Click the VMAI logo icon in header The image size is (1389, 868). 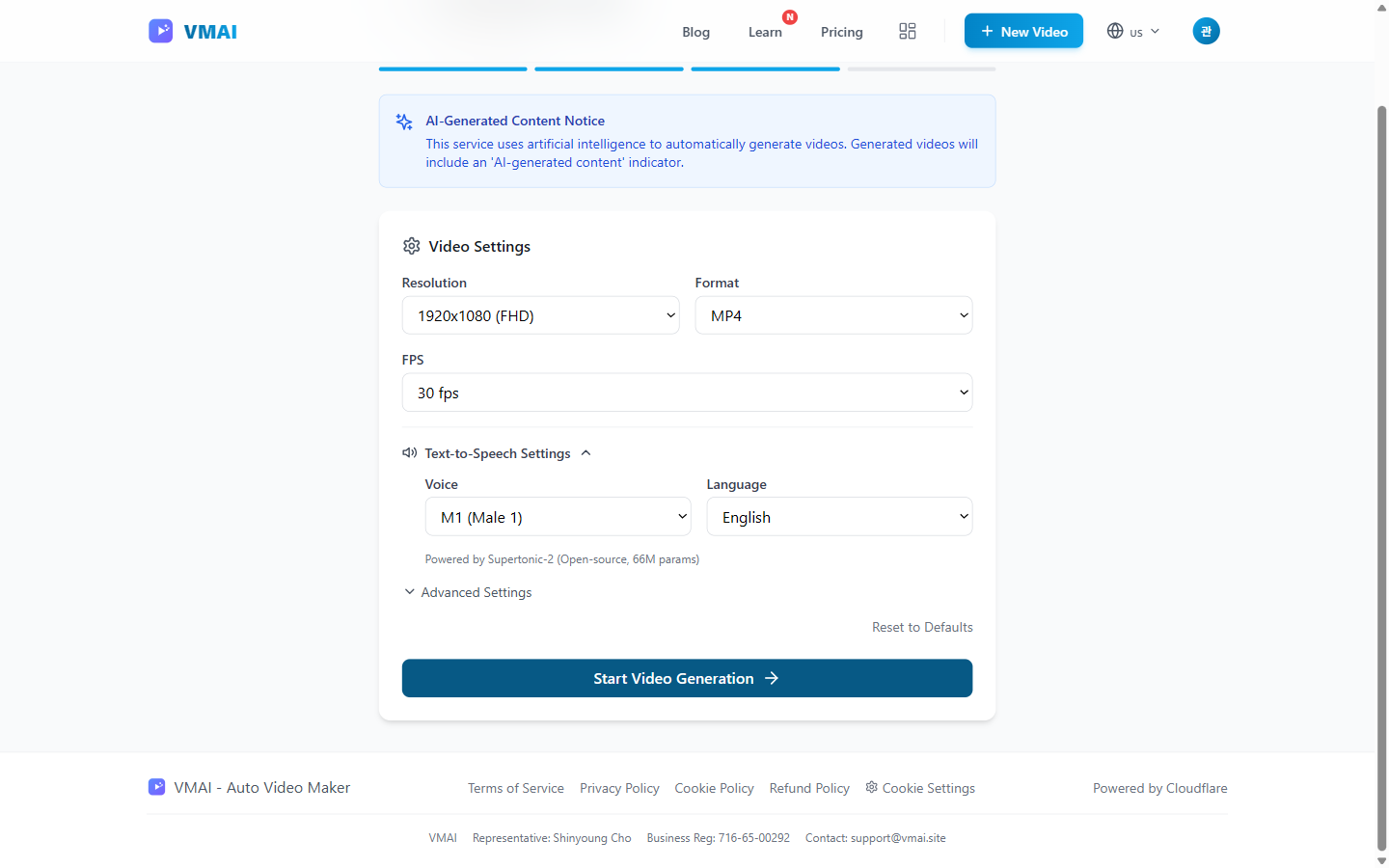click(160, 31)
